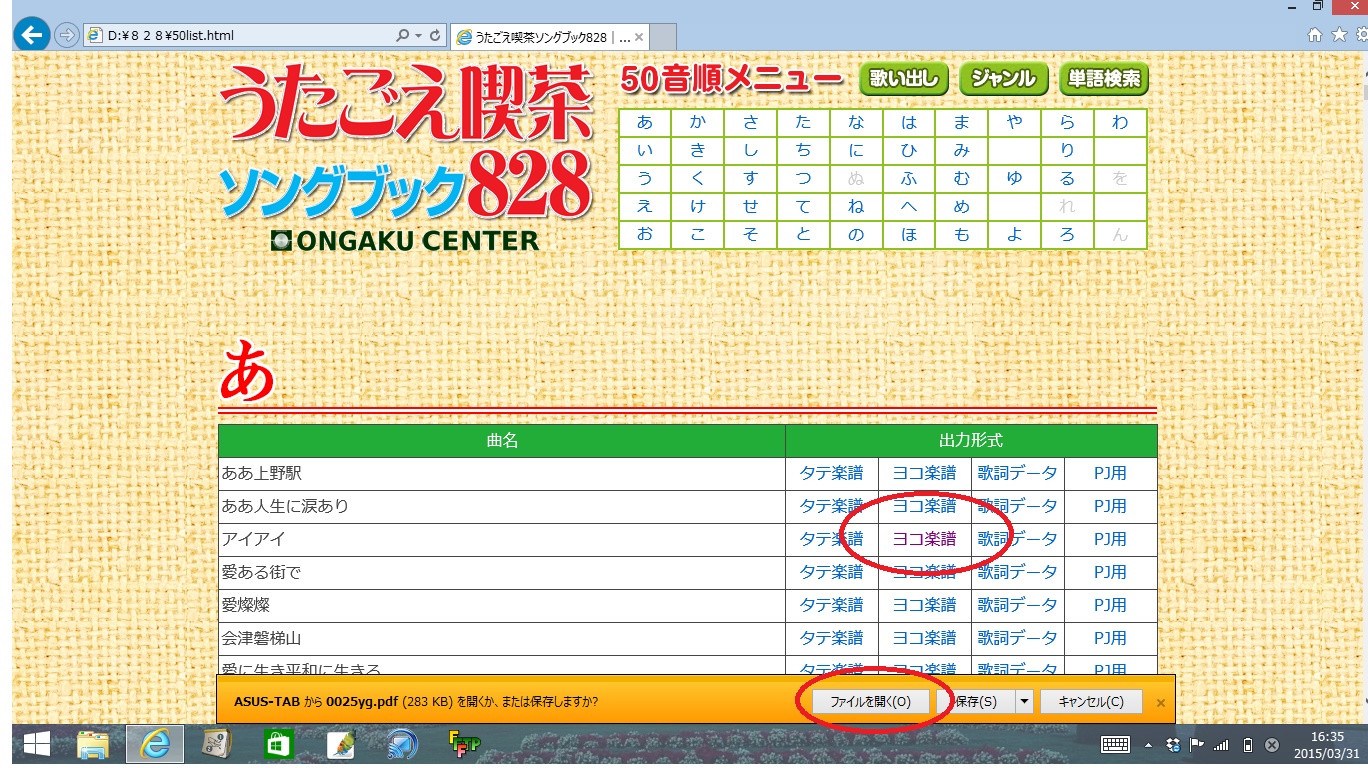Click the ジャンル green button
This screenshot has width=1368, height=768.
(1003, 79)
